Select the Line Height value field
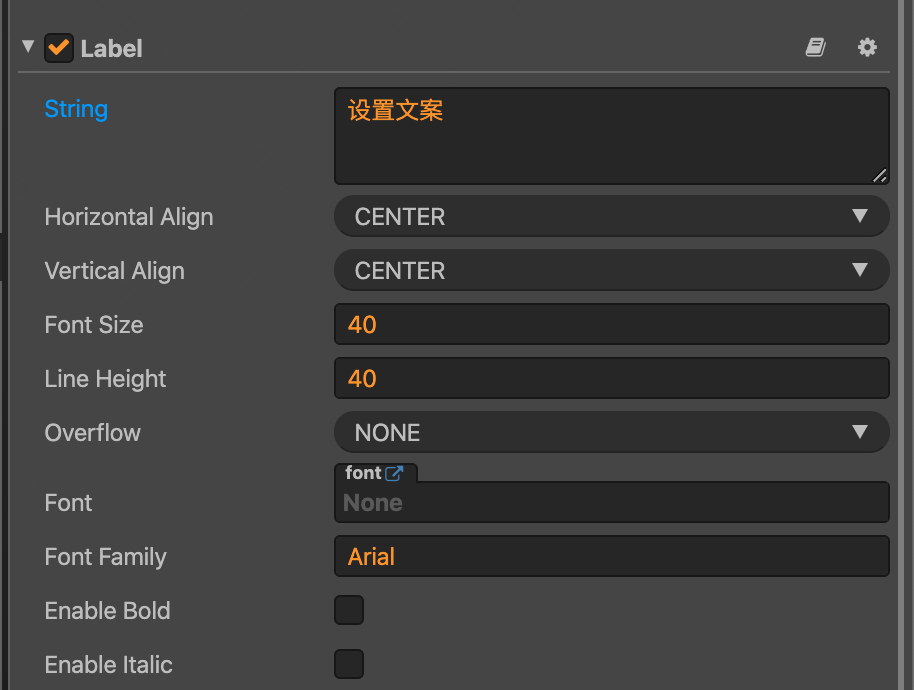 pos(611,378)
